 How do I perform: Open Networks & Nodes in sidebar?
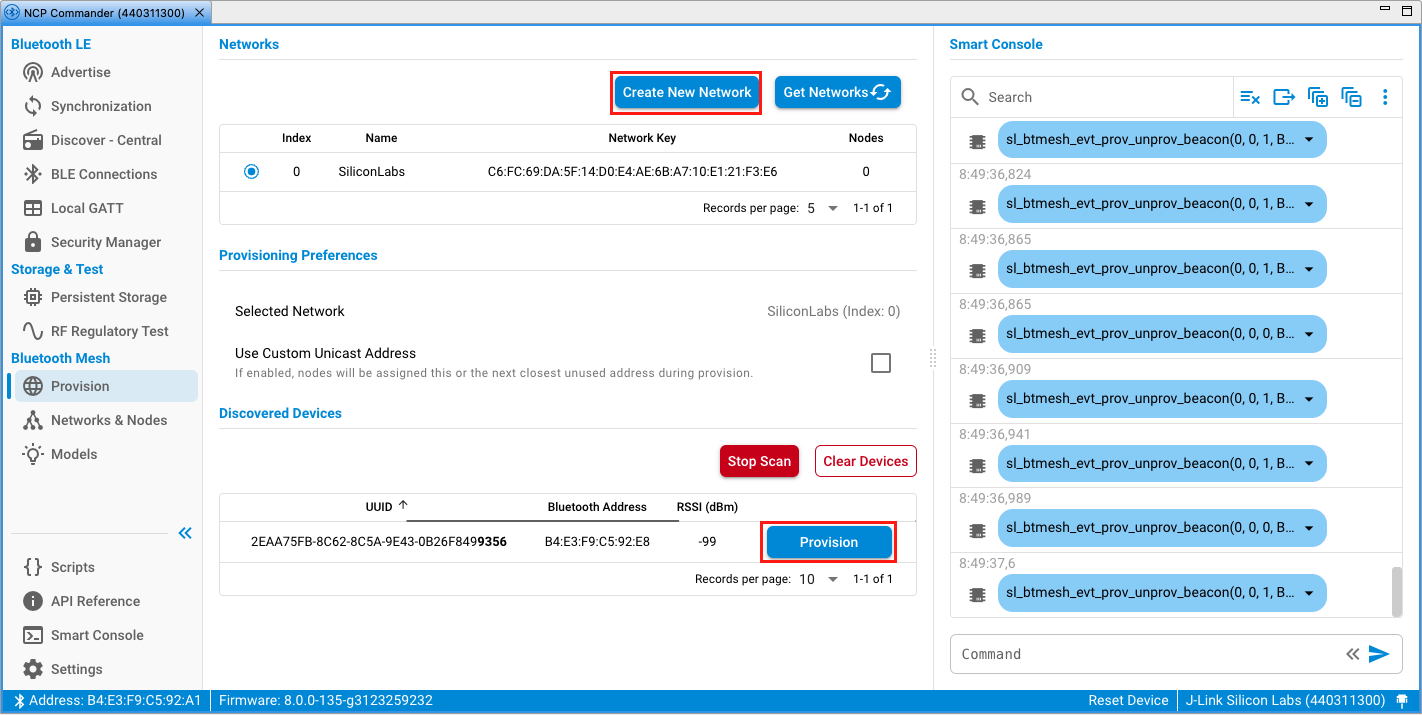click(109, 420)
